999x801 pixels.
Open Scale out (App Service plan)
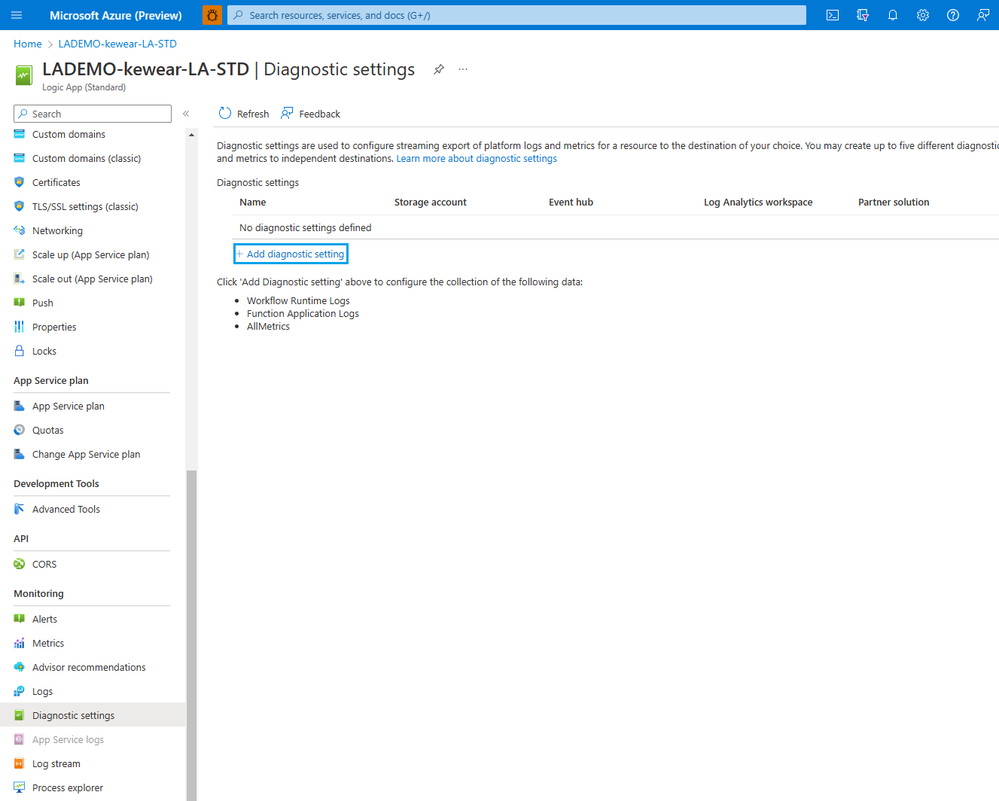click(x=92, y=279)
